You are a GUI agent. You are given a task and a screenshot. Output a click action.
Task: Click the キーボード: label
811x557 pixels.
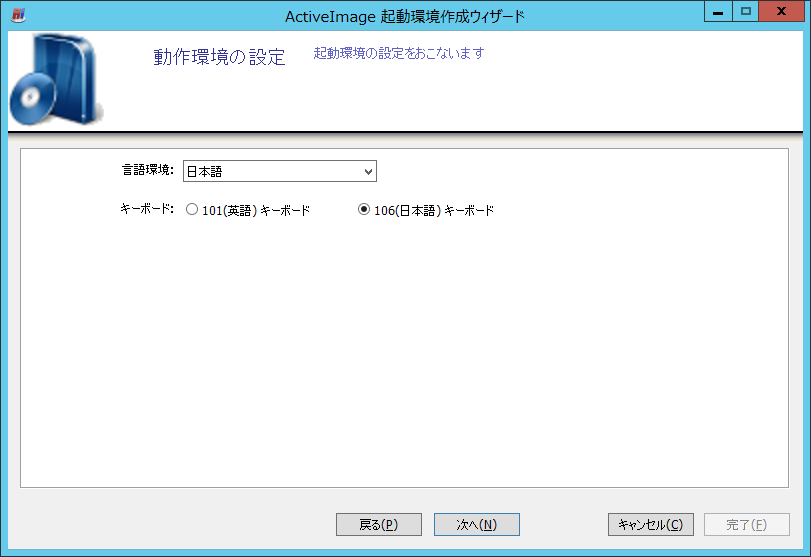(147, 209)
